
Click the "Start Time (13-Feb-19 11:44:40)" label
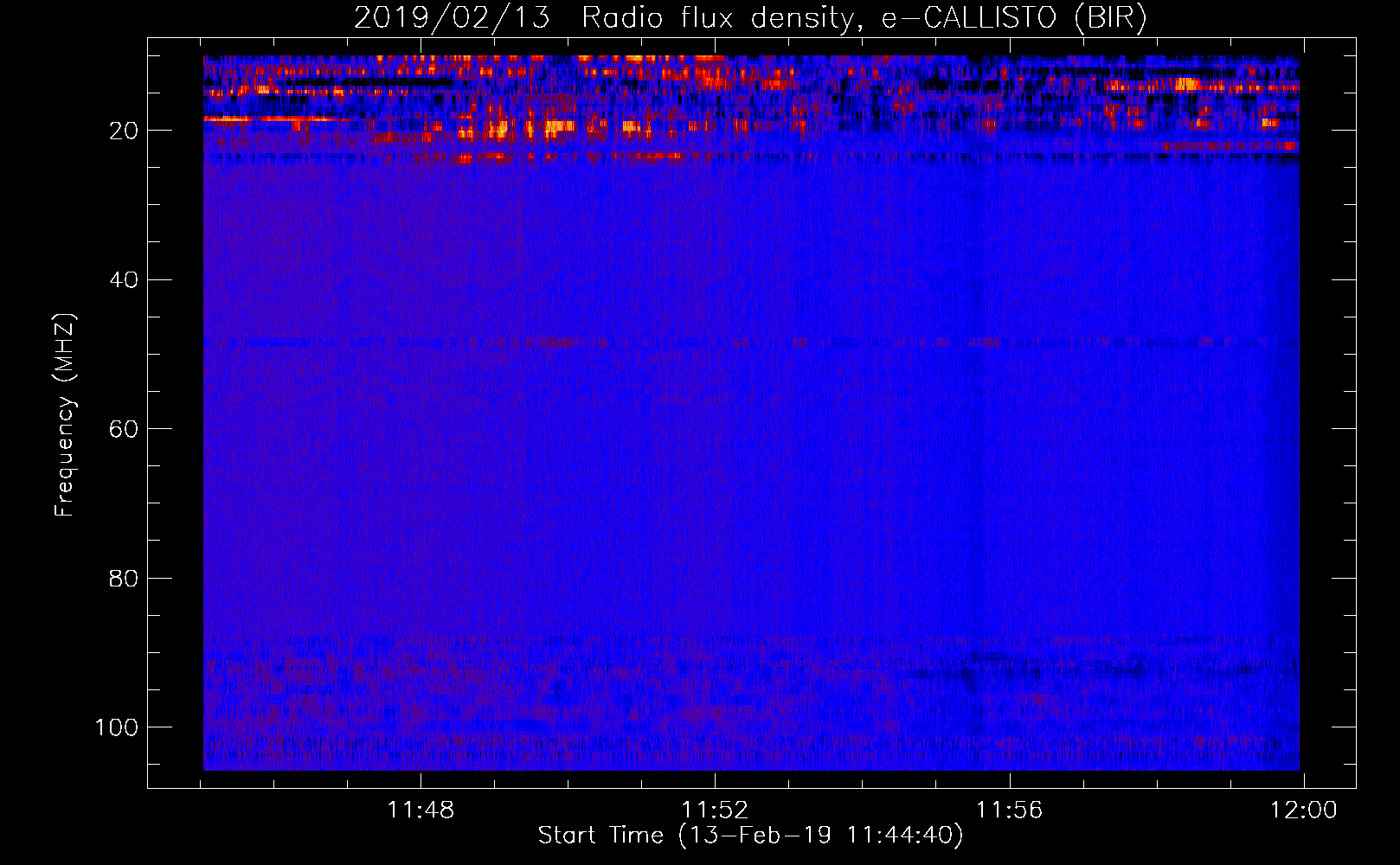(750, 836)
